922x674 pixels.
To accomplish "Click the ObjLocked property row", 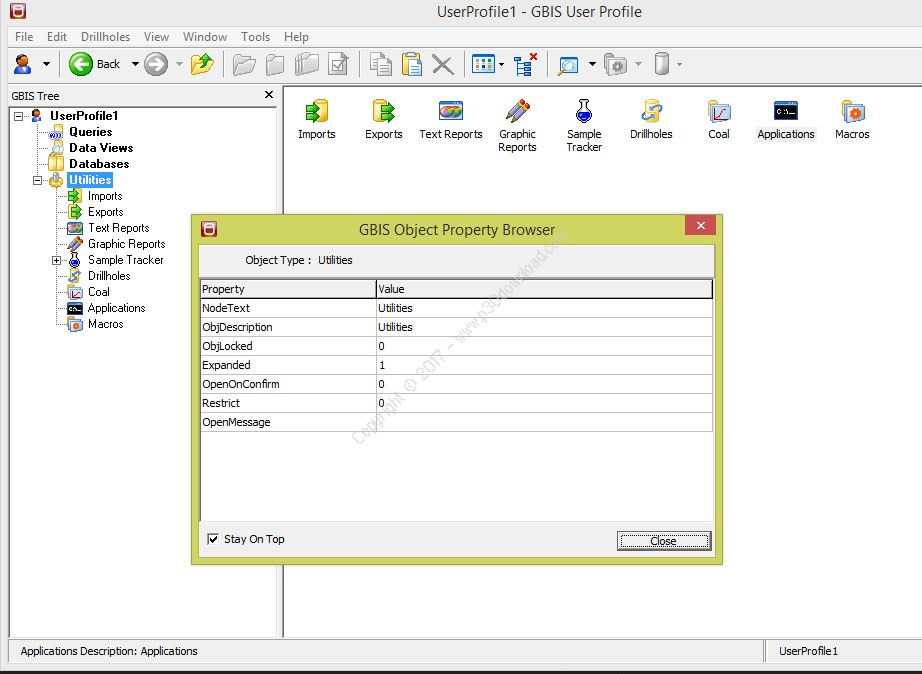I will (456, 346).
